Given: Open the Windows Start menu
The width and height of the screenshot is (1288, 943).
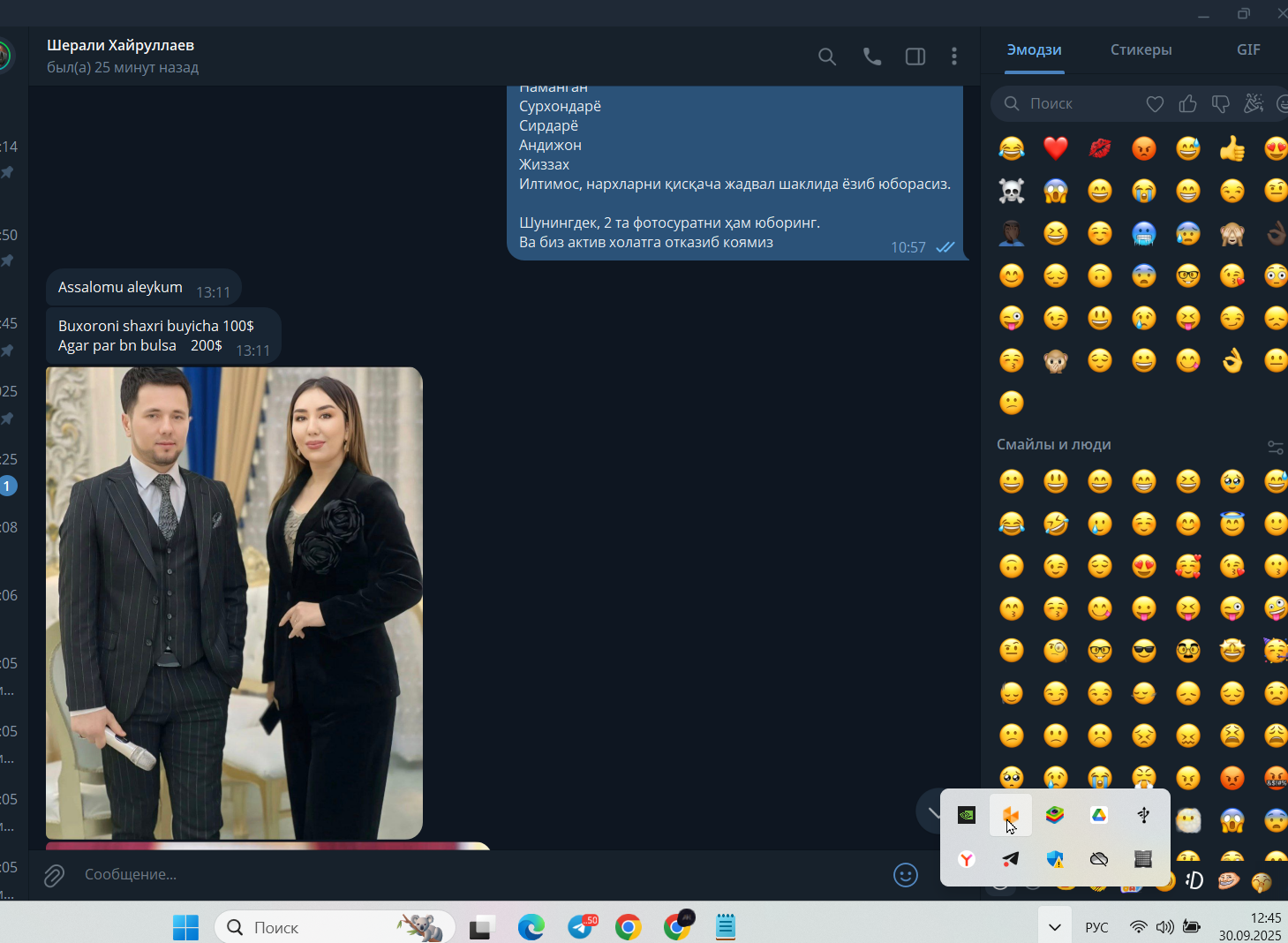Looking at the screenshot, I should coord(185,927).
